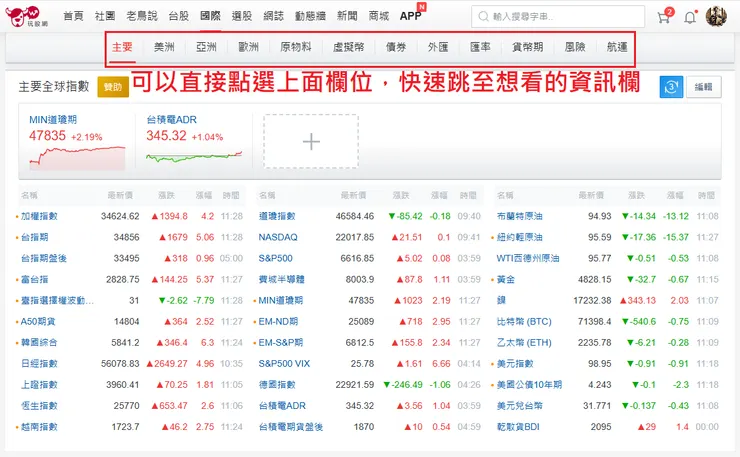The image size is (740, 457).
Task: Open the notification bell
Action: (x=690, y=17)
